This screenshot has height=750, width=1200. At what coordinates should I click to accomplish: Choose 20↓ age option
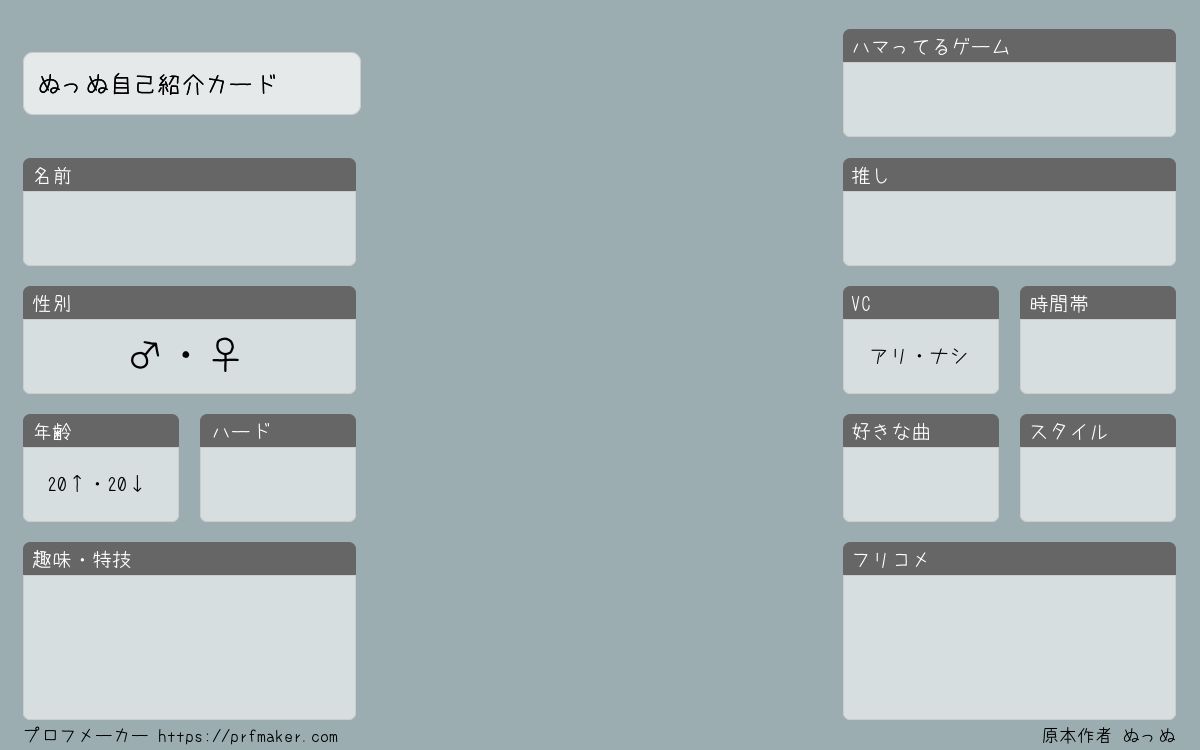(x=126, y=484)
